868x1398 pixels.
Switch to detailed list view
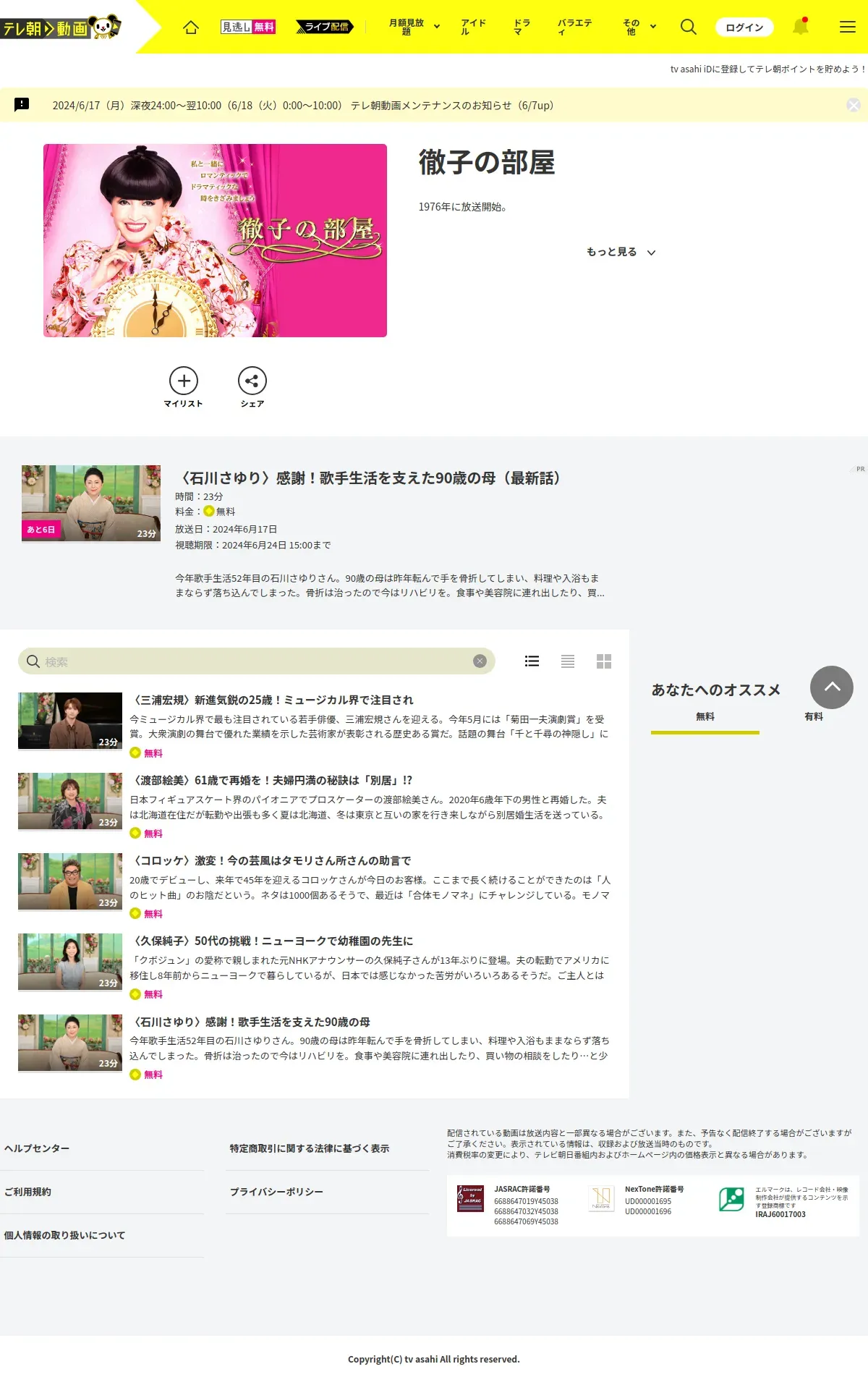coord(532,661)
